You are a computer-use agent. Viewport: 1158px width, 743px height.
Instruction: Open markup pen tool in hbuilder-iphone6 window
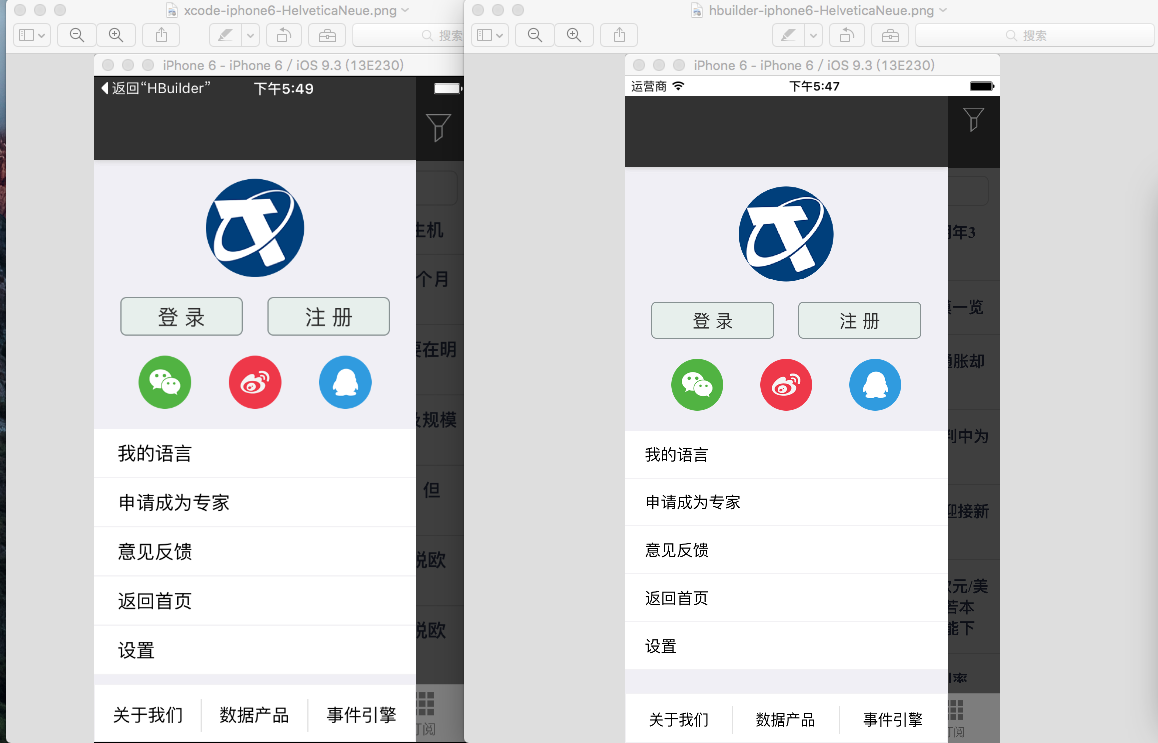[x=788, y=35]
